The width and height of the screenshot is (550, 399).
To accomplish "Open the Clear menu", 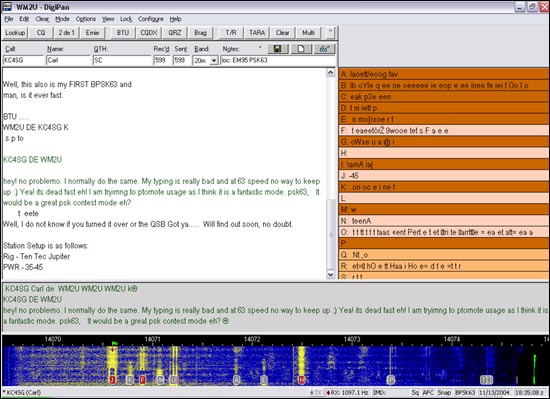I will (x=42, y=19).
